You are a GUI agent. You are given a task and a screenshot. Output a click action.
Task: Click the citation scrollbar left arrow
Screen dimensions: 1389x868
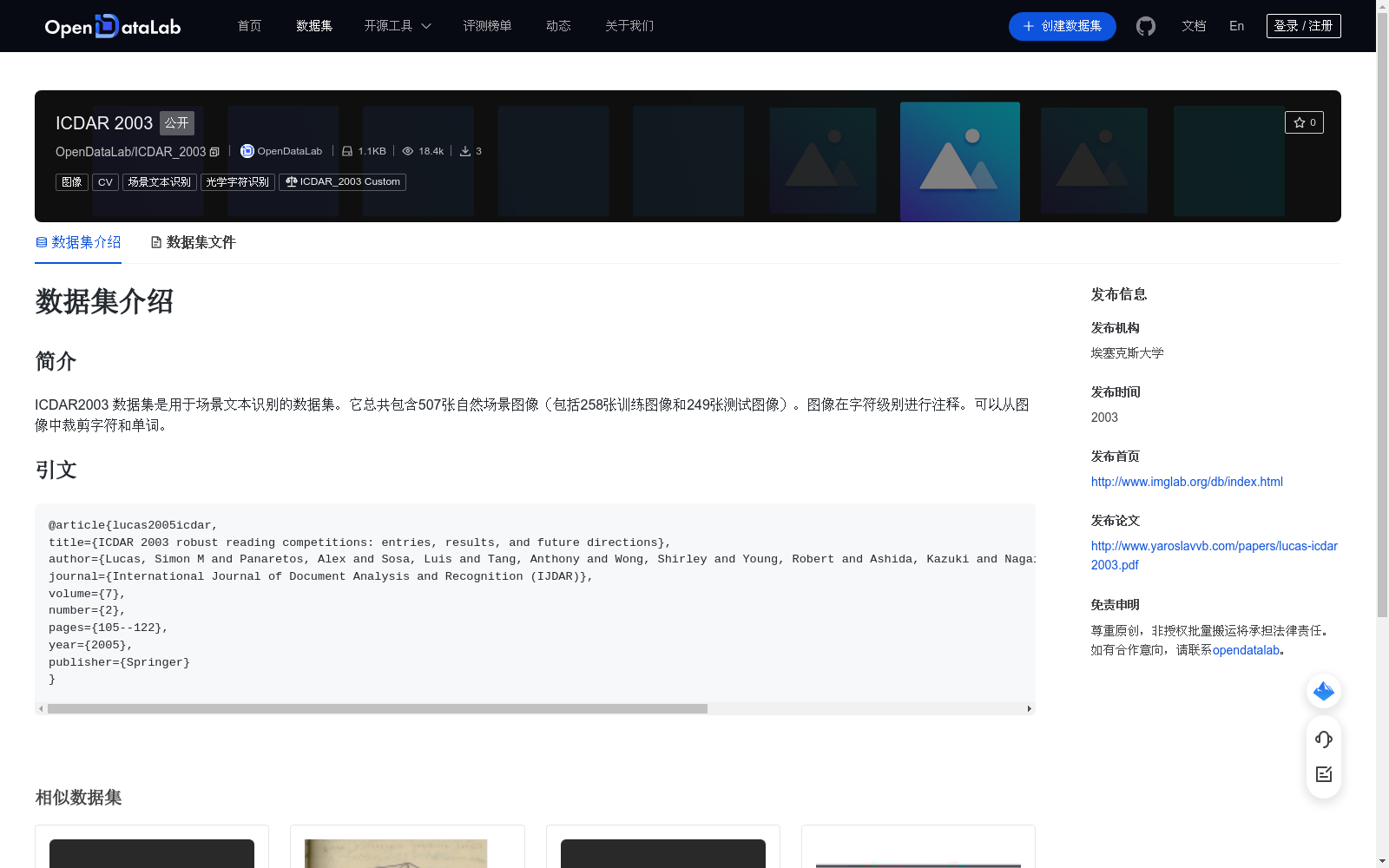click(x=41, y=709)
